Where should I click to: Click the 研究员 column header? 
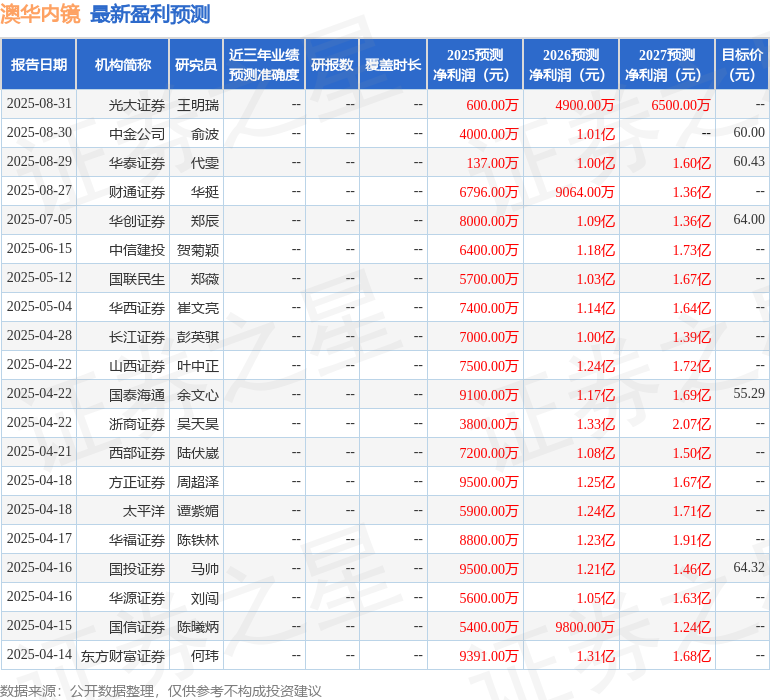tap(196, 64)
